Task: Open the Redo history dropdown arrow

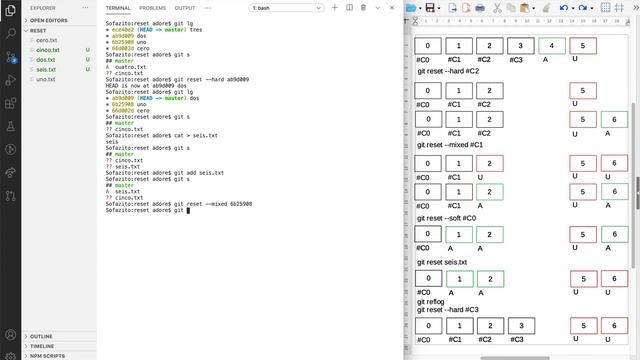Action: 592,8
